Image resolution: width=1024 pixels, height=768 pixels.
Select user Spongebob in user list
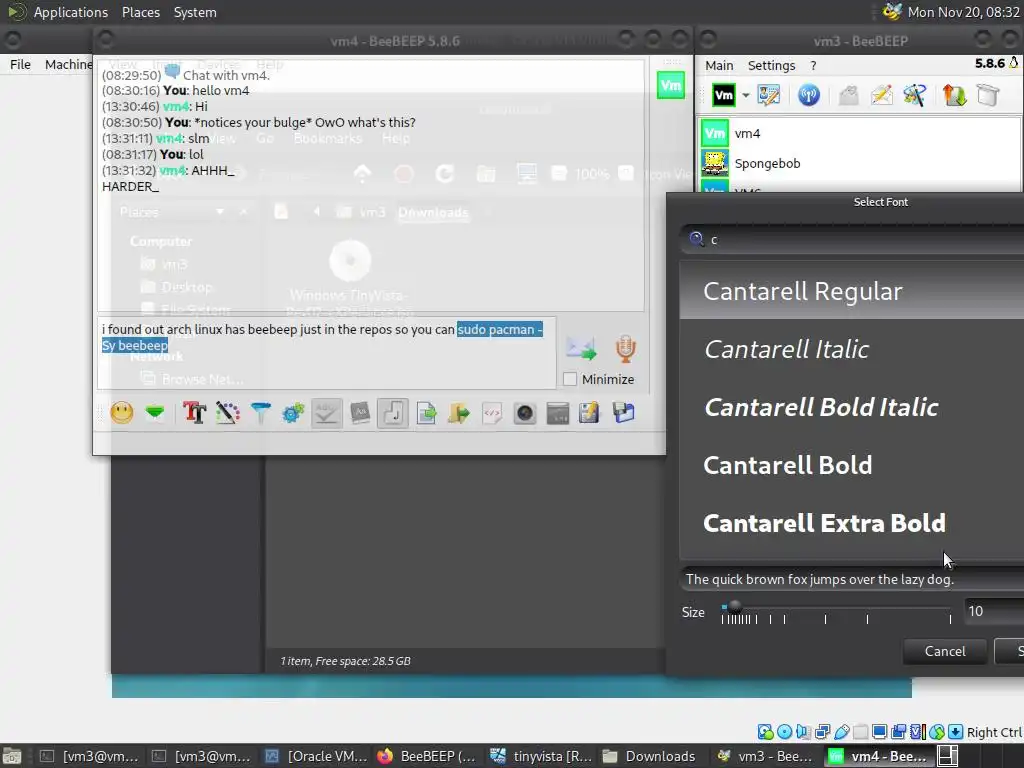click(860, 163)
